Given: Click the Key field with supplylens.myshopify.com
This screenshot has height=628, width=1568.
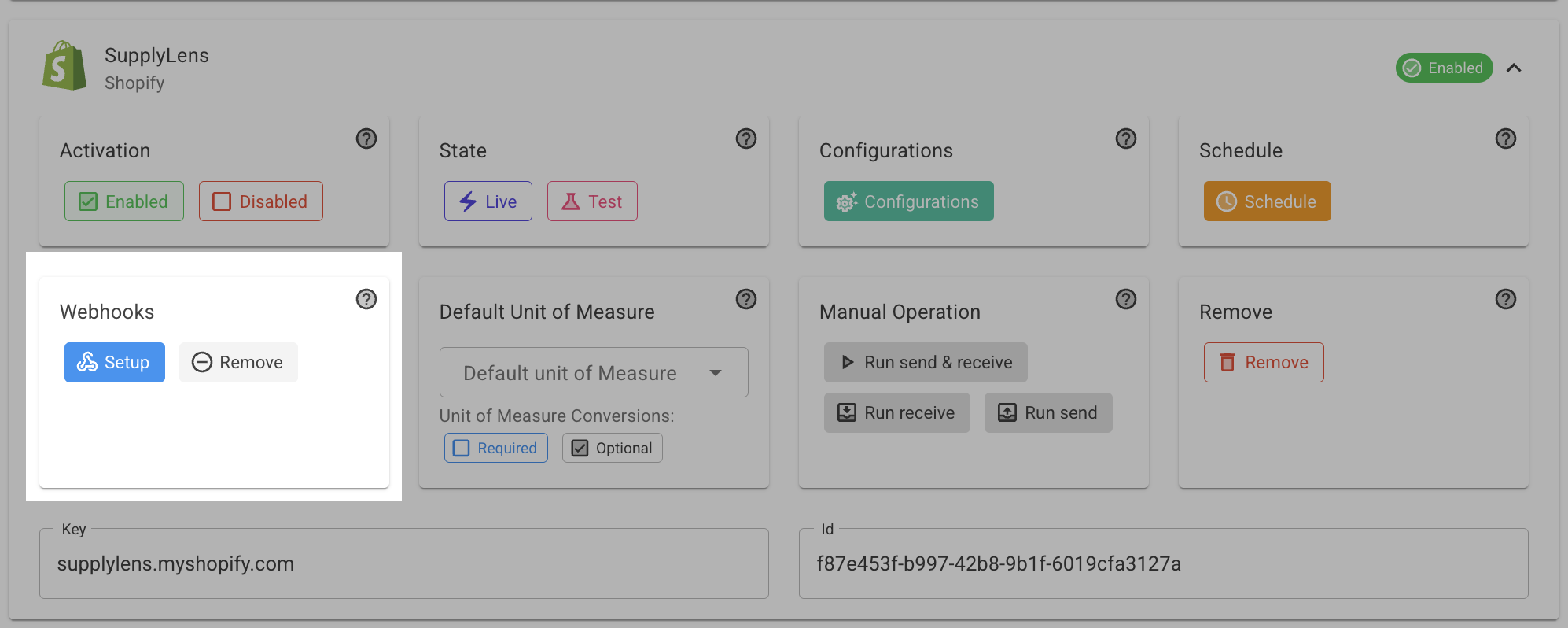Looking at the screenshot, I should (x=404, y=563).
